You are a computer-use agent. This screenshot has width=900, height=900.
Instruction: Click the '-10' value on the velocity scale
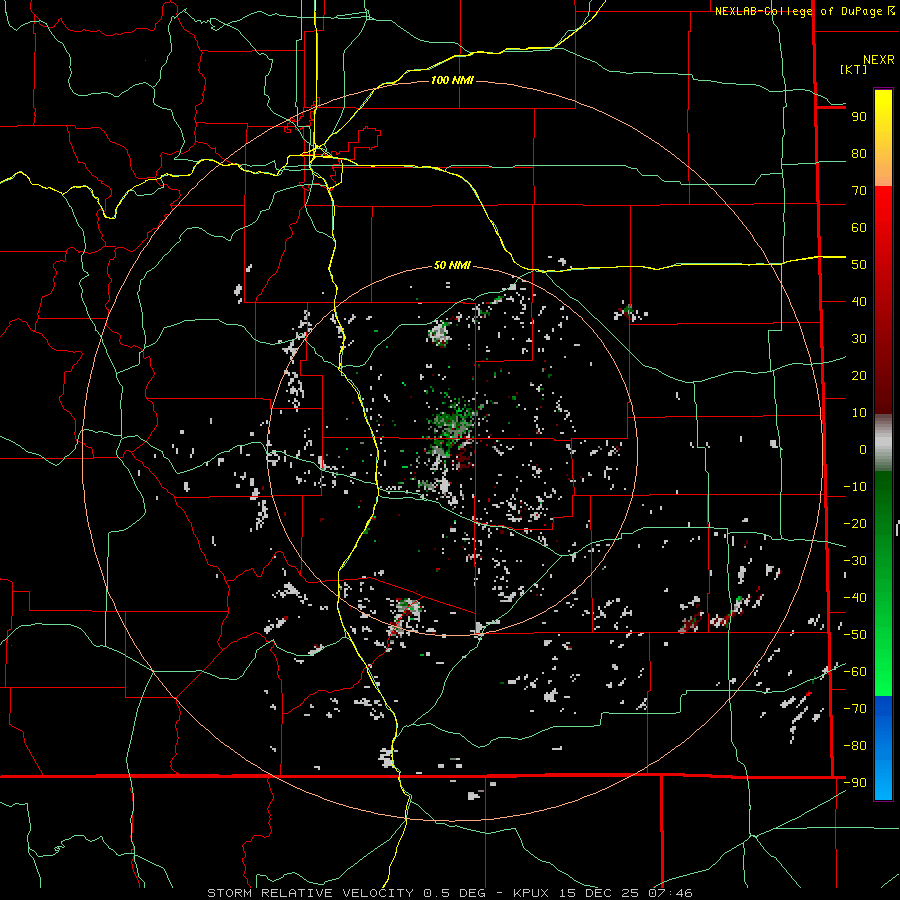tap(855, 487)
